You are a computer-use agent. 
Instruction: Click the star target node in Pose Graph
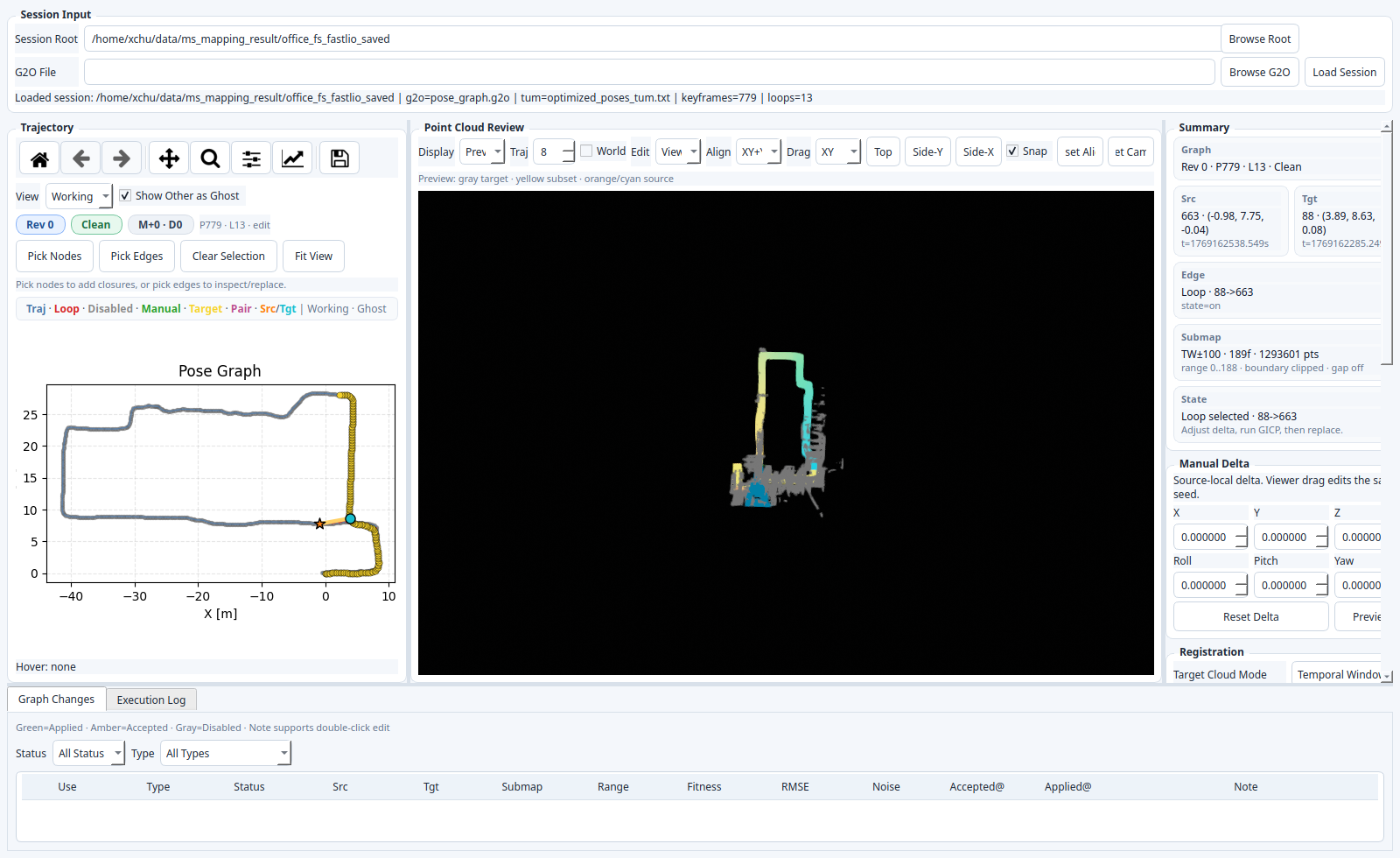(319, 524)
